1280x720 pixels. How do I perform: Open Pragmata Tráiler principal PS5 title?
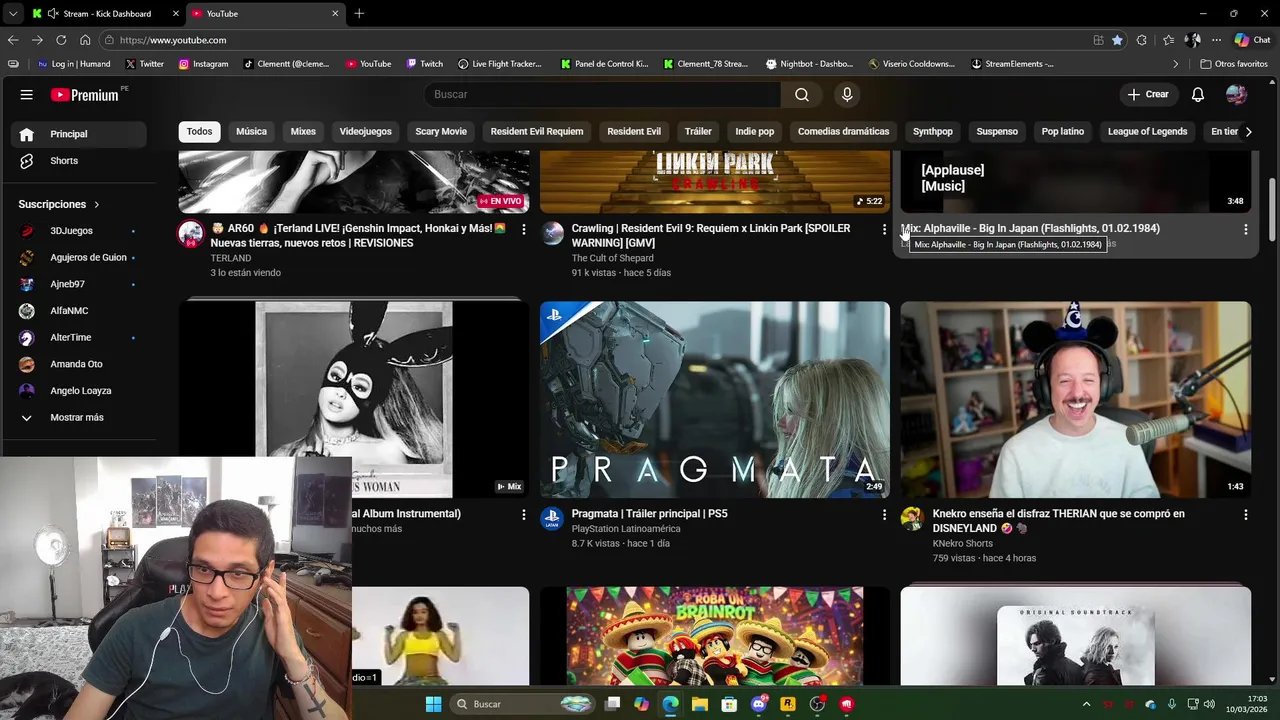649,514
